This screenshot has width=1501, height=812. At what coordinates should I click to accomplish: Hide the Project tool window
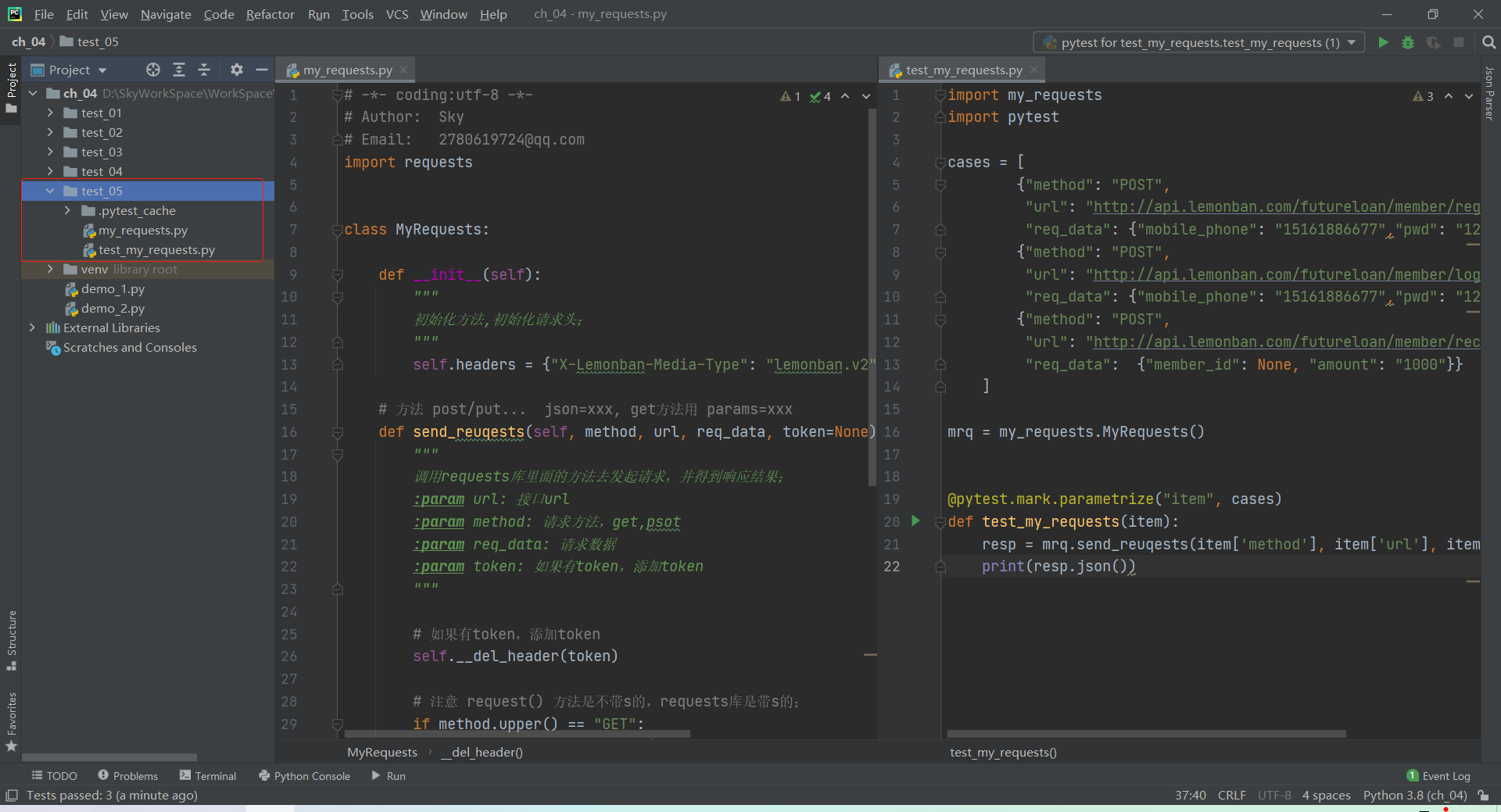[262, 70]
